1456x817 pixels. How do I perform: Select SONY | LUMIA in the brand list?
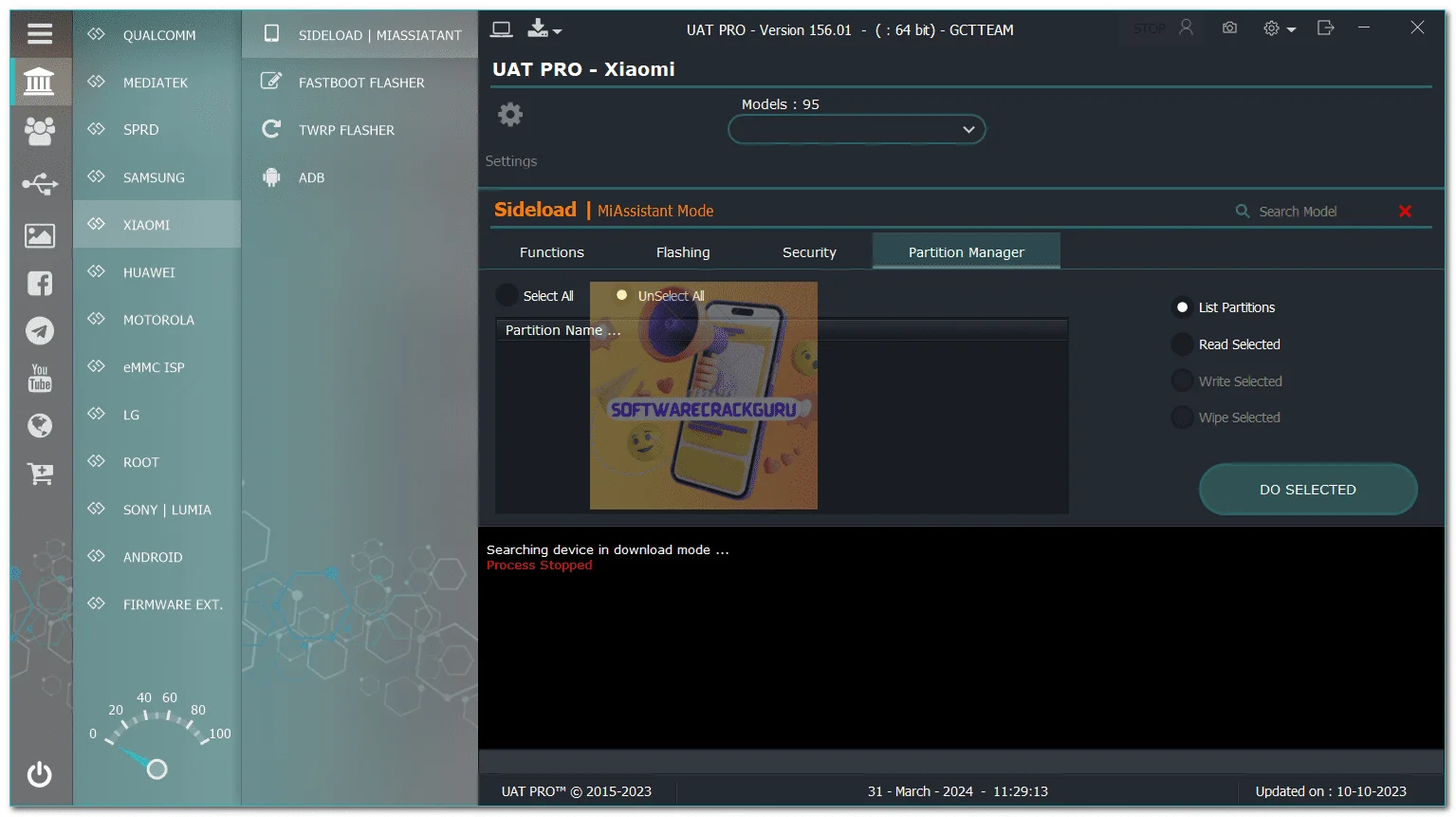point(157,510)
